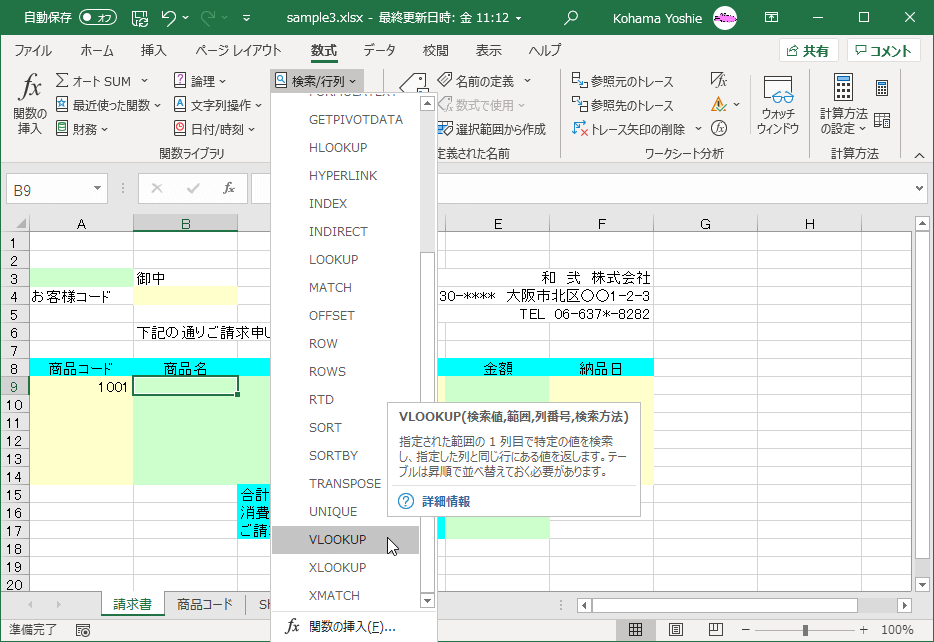The image size is (934, 642).
Task: Click the Search magnifier in the title bar
Action: click(570, 16)
